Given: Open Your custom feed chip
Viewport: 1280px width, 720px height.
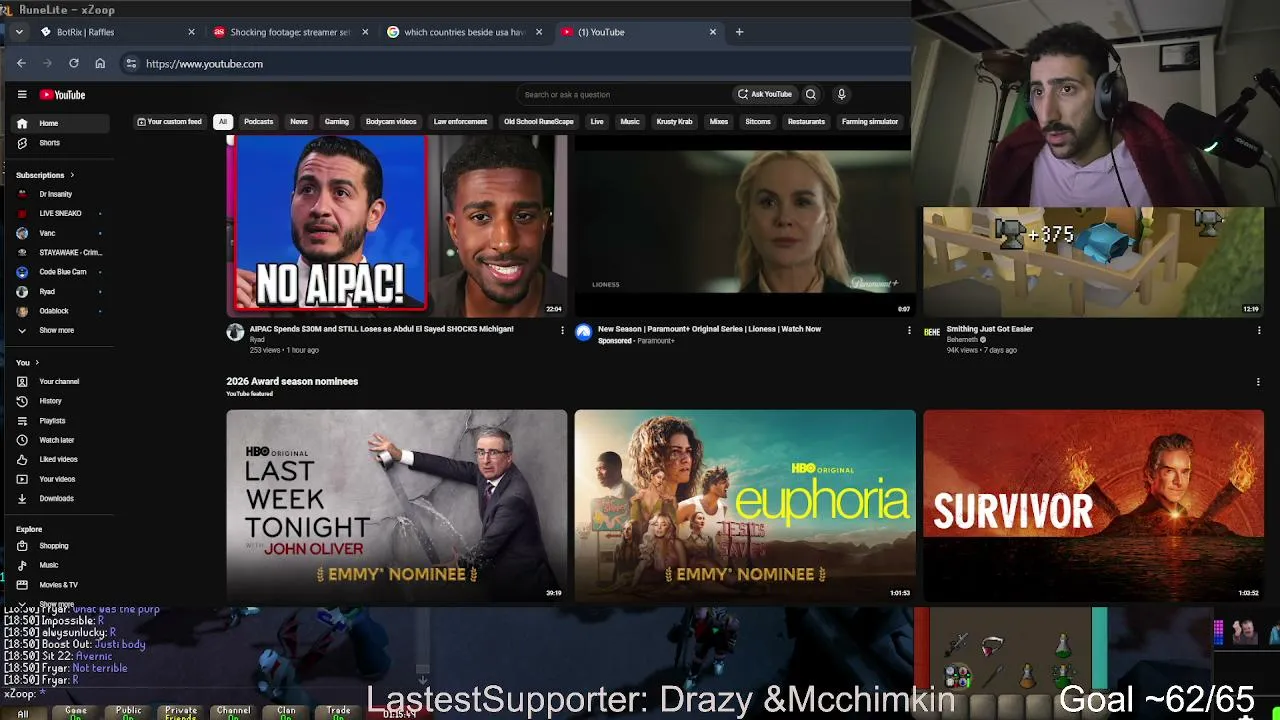Looking at the screenshot, I should coord(169,122).
